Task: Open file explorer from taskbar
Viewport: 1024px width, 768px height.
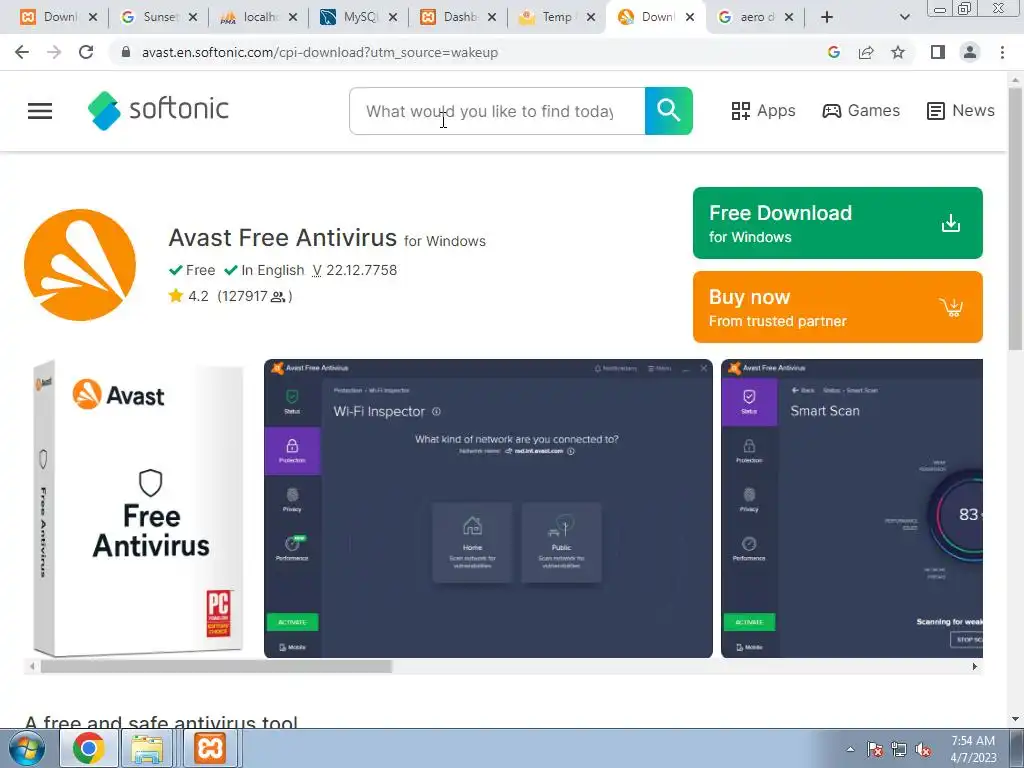Action: click(147, 748)
